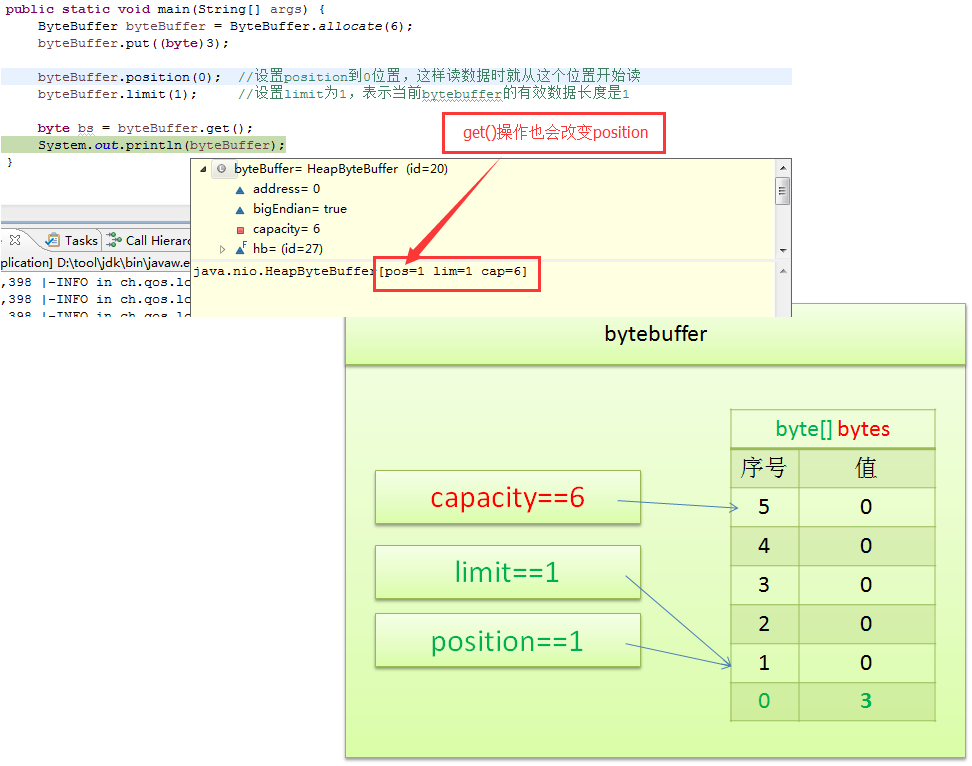Select the capacity= 6 tree item
Viewport: 972px width, 766px height.
286,229
